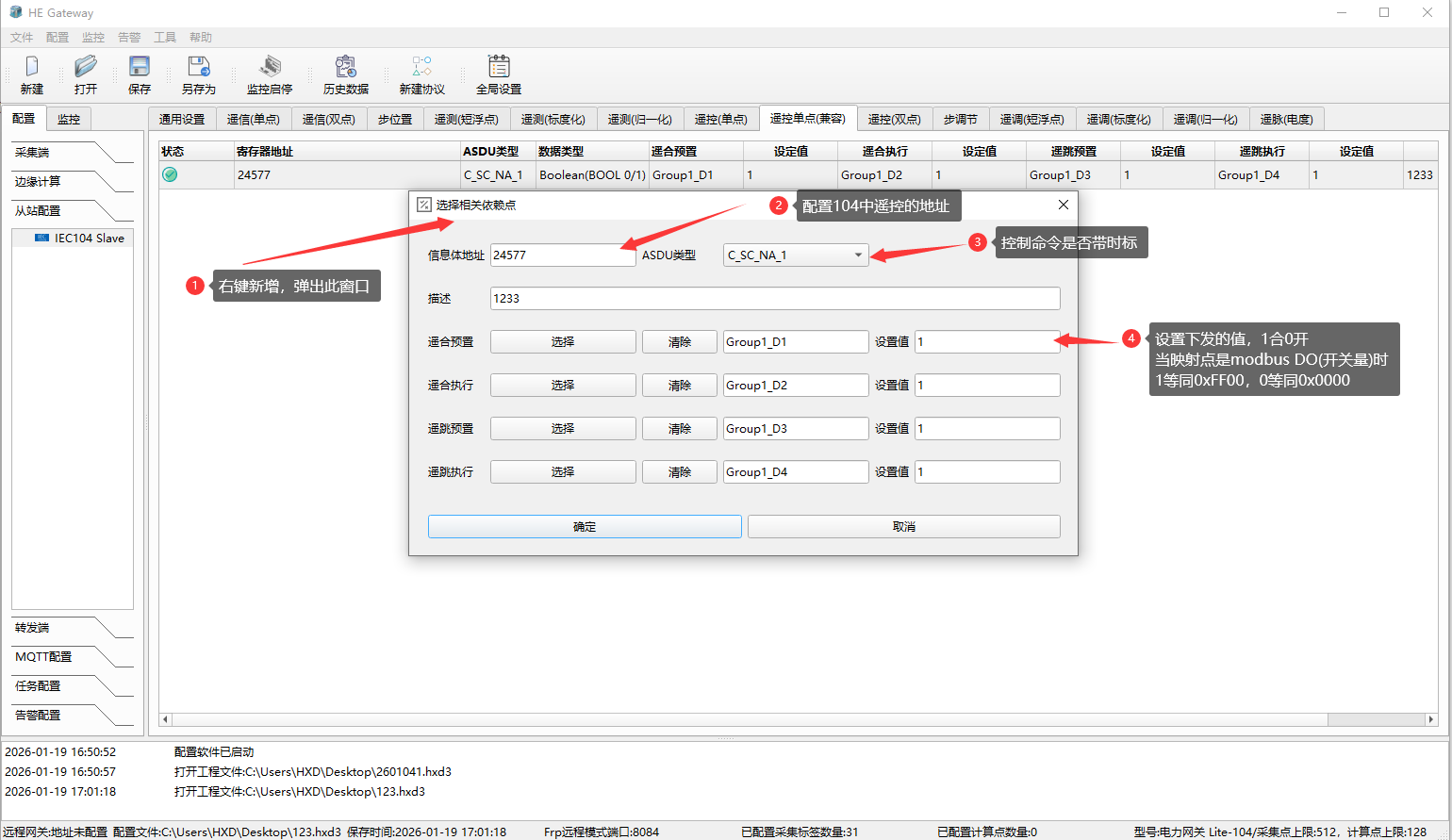Toggle 监控启停 monitoring start/stop icon
1452x840 pixels.
270,67
